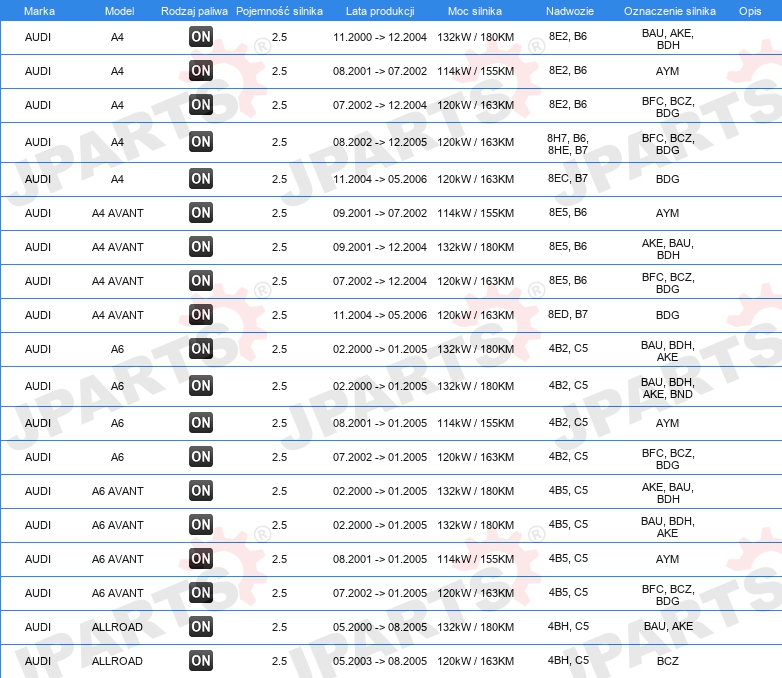Image resolution: width=782 pixels, height=678 pixels.
Task: Click the ON icon in A4 08.2001 -> 07.2002 row
Action: pos(201,70)
